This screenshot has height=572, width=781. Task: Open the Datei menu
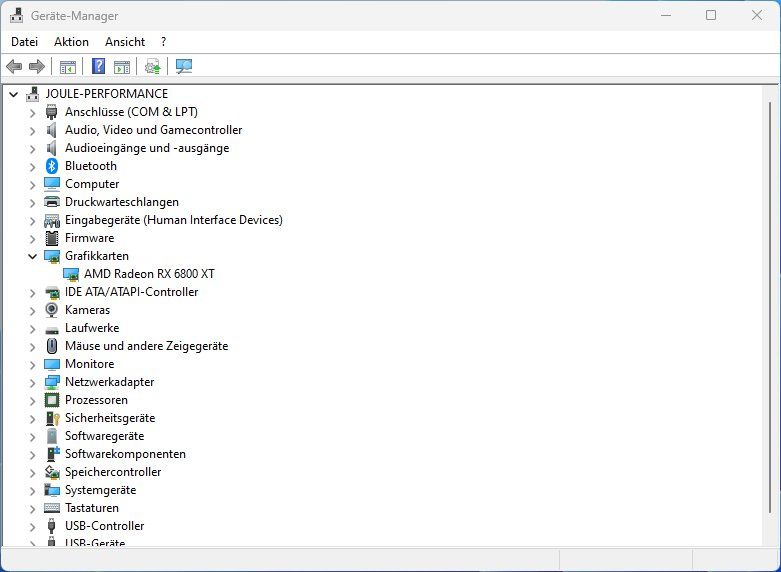pos(24,42)
